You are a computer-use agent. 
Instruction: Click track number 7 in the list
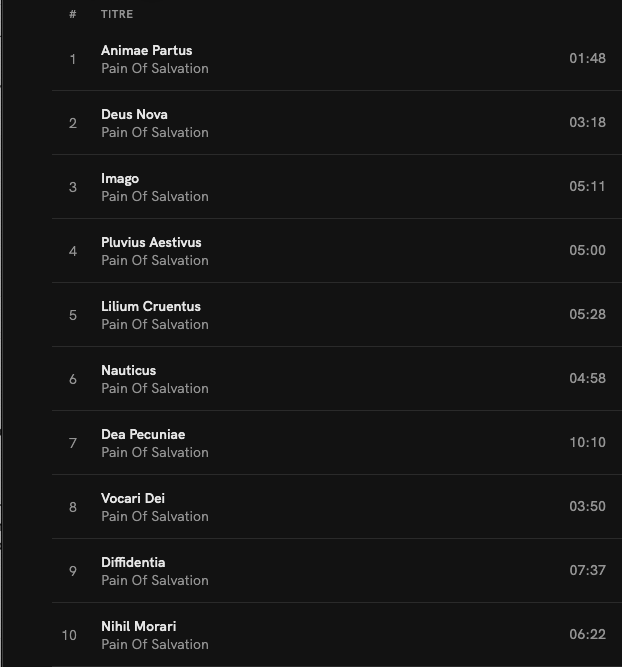click(x=72, y=443)
